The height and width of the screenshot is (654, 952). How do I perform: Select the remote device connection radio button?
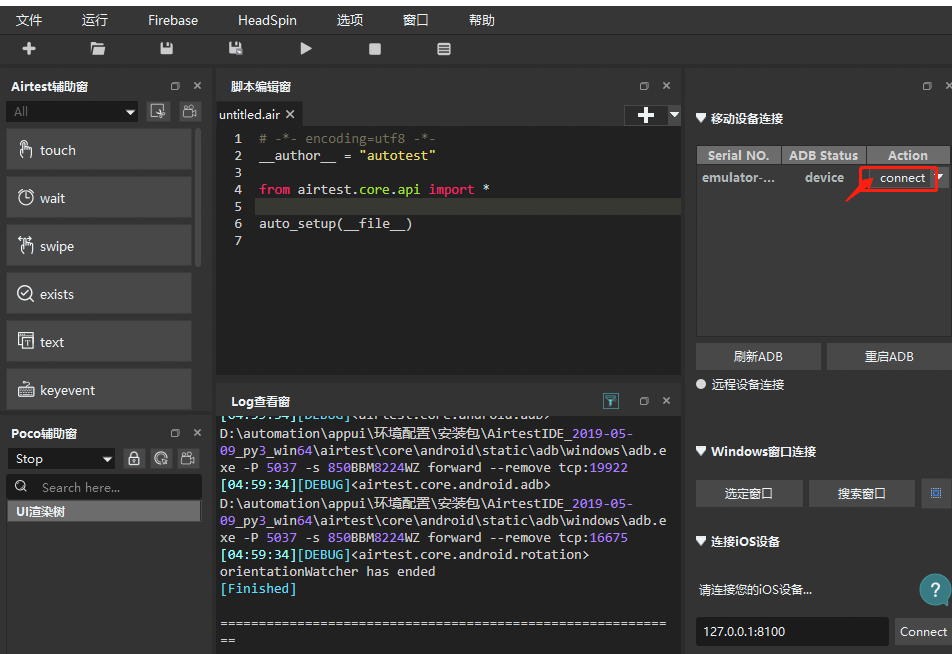point(702,384)
